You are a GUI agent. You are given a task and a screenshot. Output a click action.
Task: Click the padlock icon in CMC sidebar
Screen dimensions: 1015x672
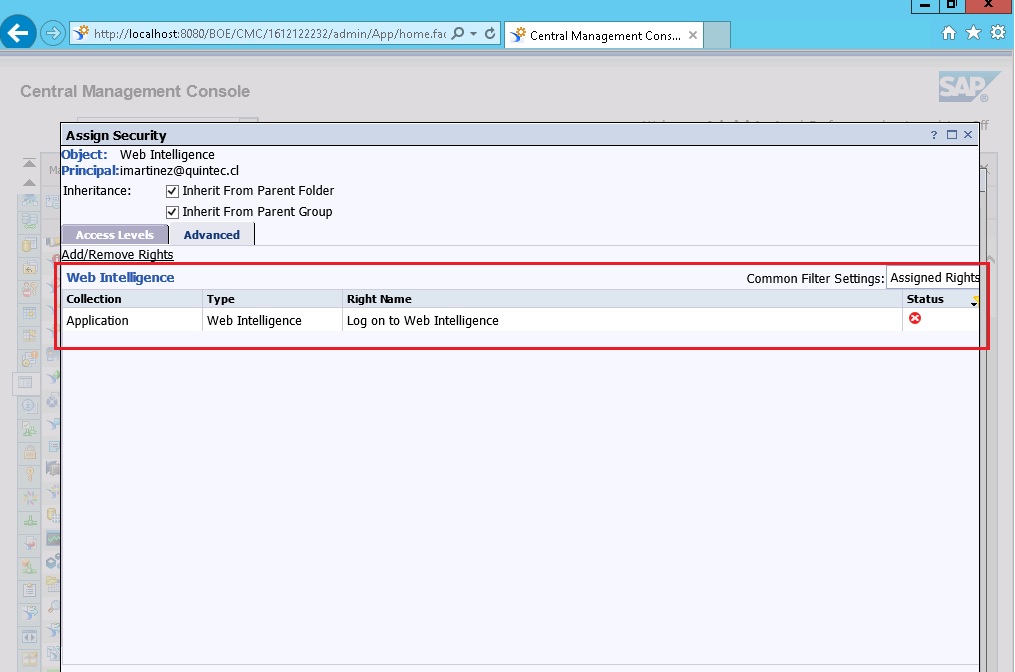click(x=30, y=452)
